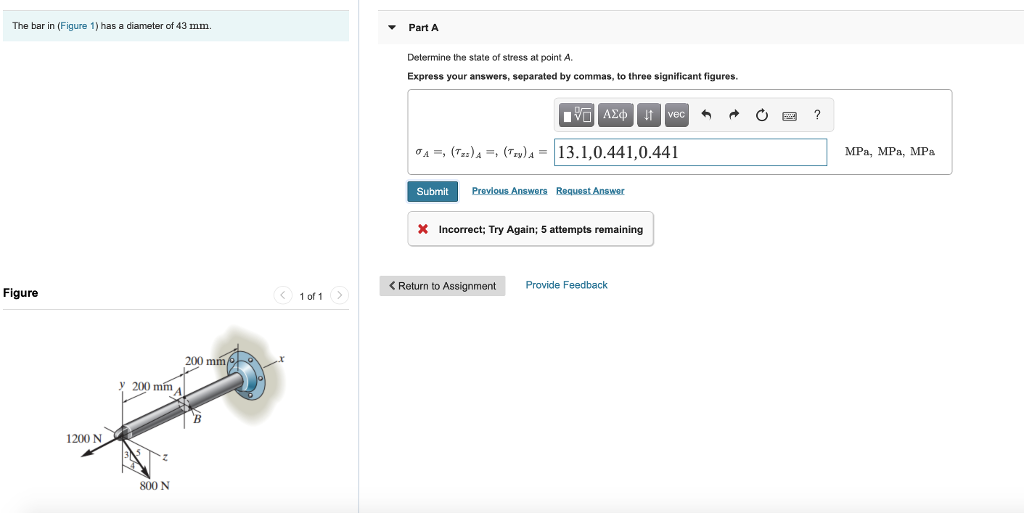This screenshot has width=1024, height=513.
Task: Click the 'Express your answers' instruction text
Action: click(x=573, y=76)
